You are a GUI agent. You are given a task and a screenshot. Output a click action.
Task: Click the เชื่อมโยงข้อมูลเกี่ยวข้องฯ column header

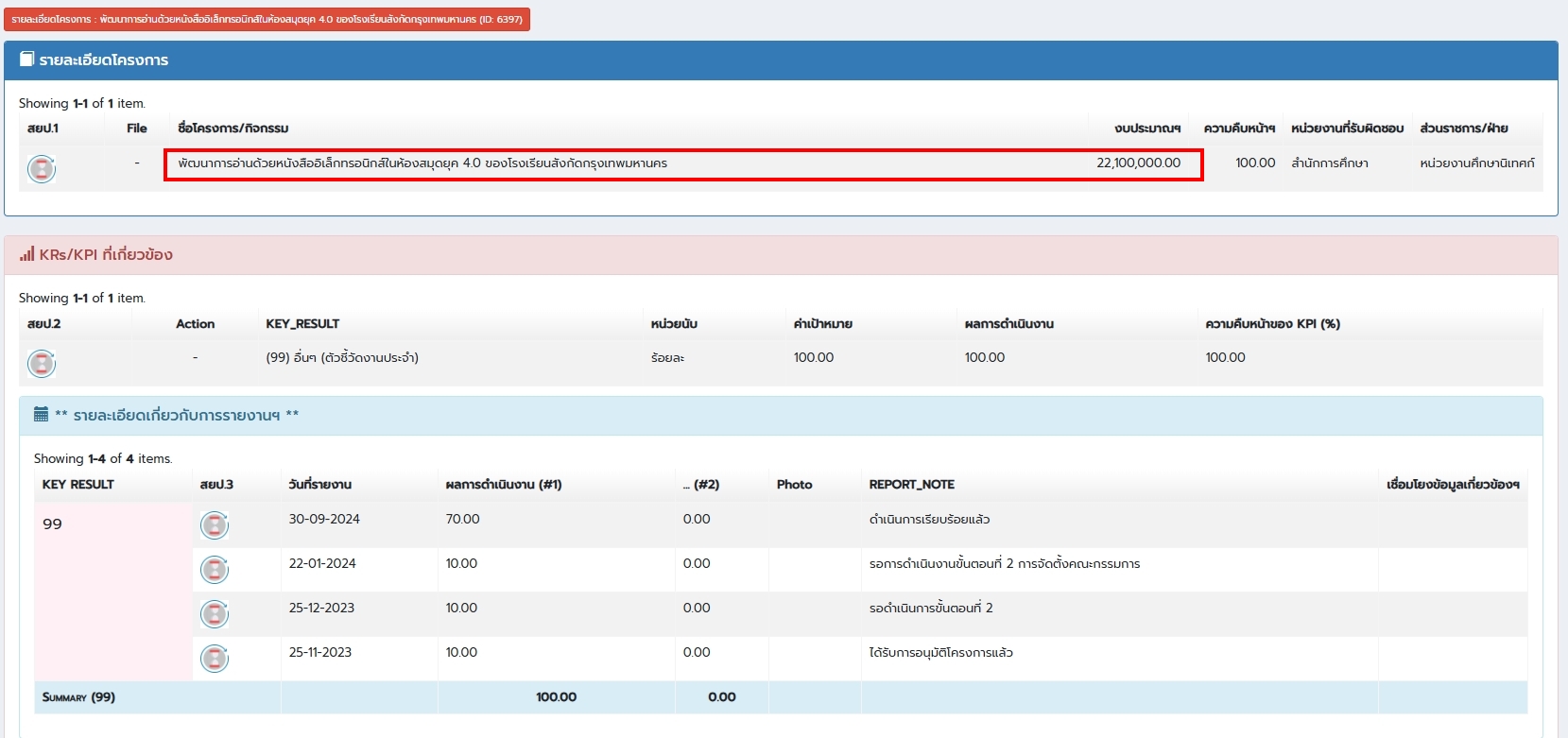[1453, 485]
